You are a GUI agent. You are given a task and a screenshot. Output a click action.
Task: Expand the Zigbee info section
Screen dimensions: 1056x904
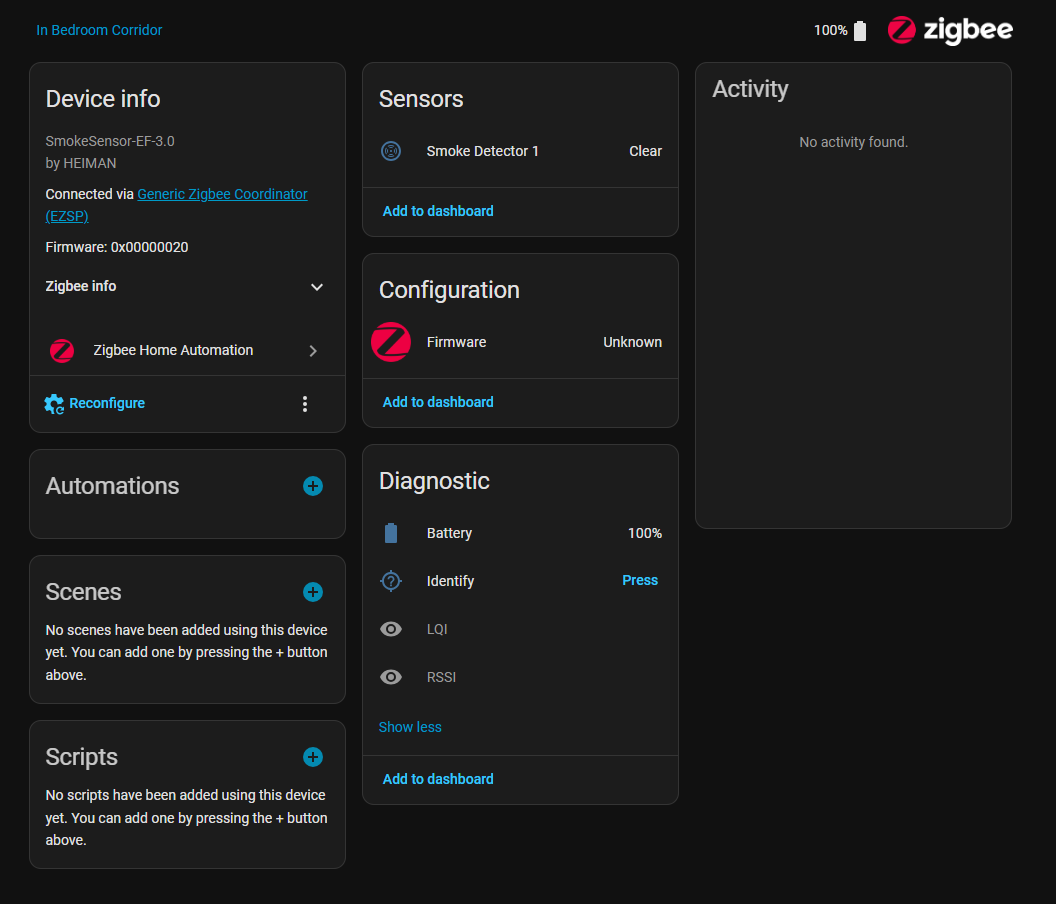(x=317, y=287)
